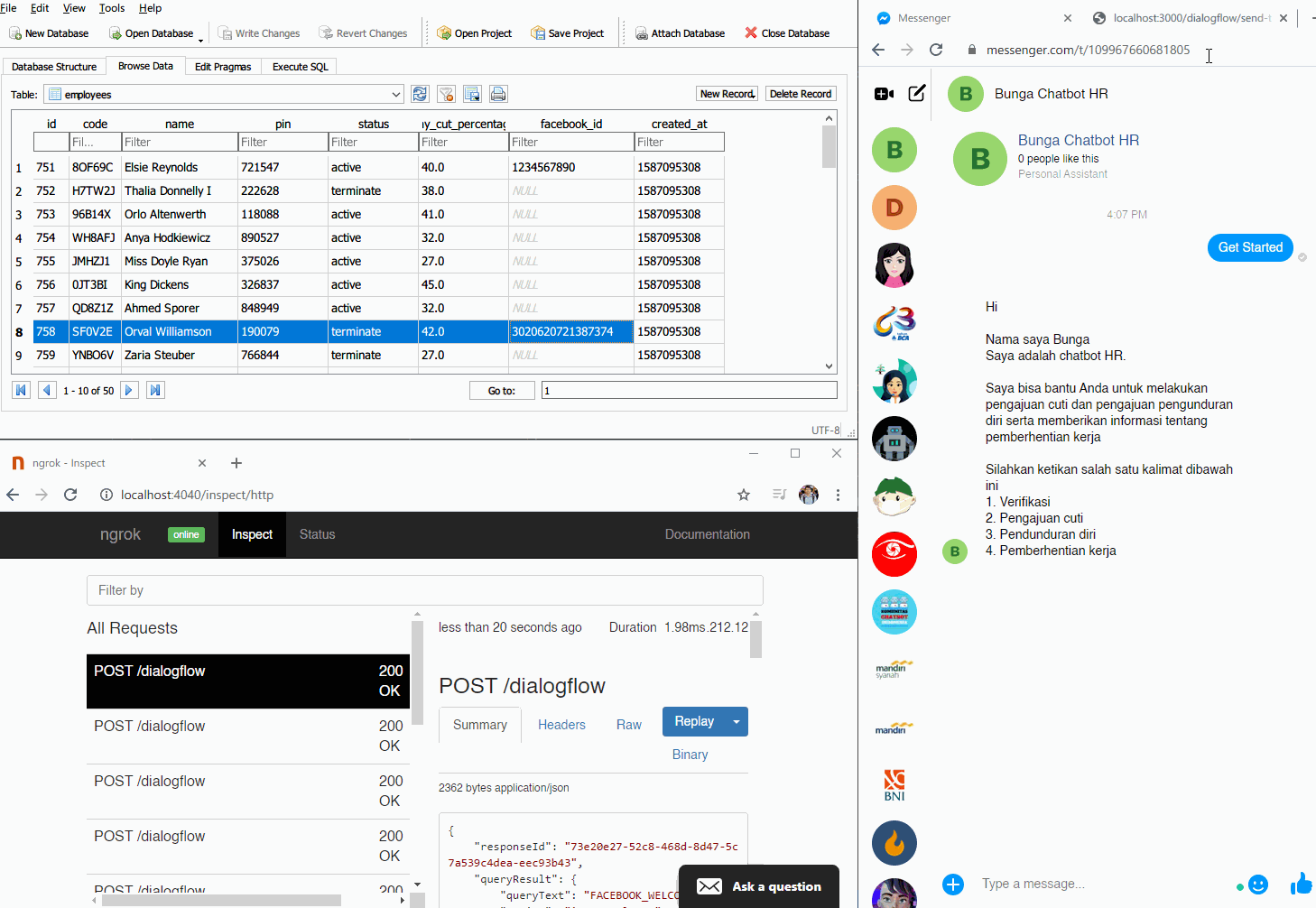Open the Headers tab in ngrok
Image resolution: width=1316 pixels, height=908 pixels.
click(x=561, y=725)
